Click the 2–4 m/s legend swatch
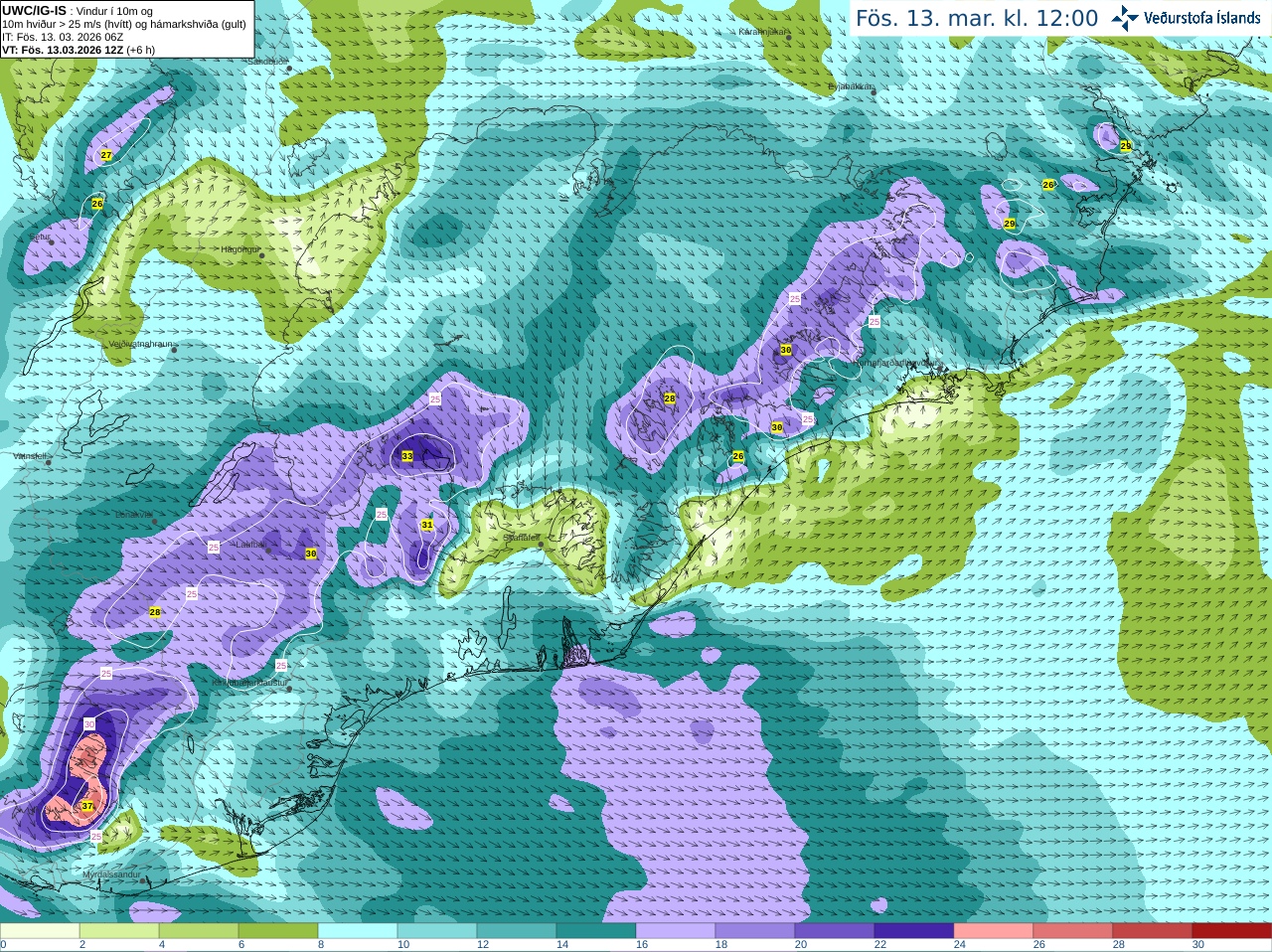Screen dimensions: 1272x952 pyautogui.click(x=119, y=931)
